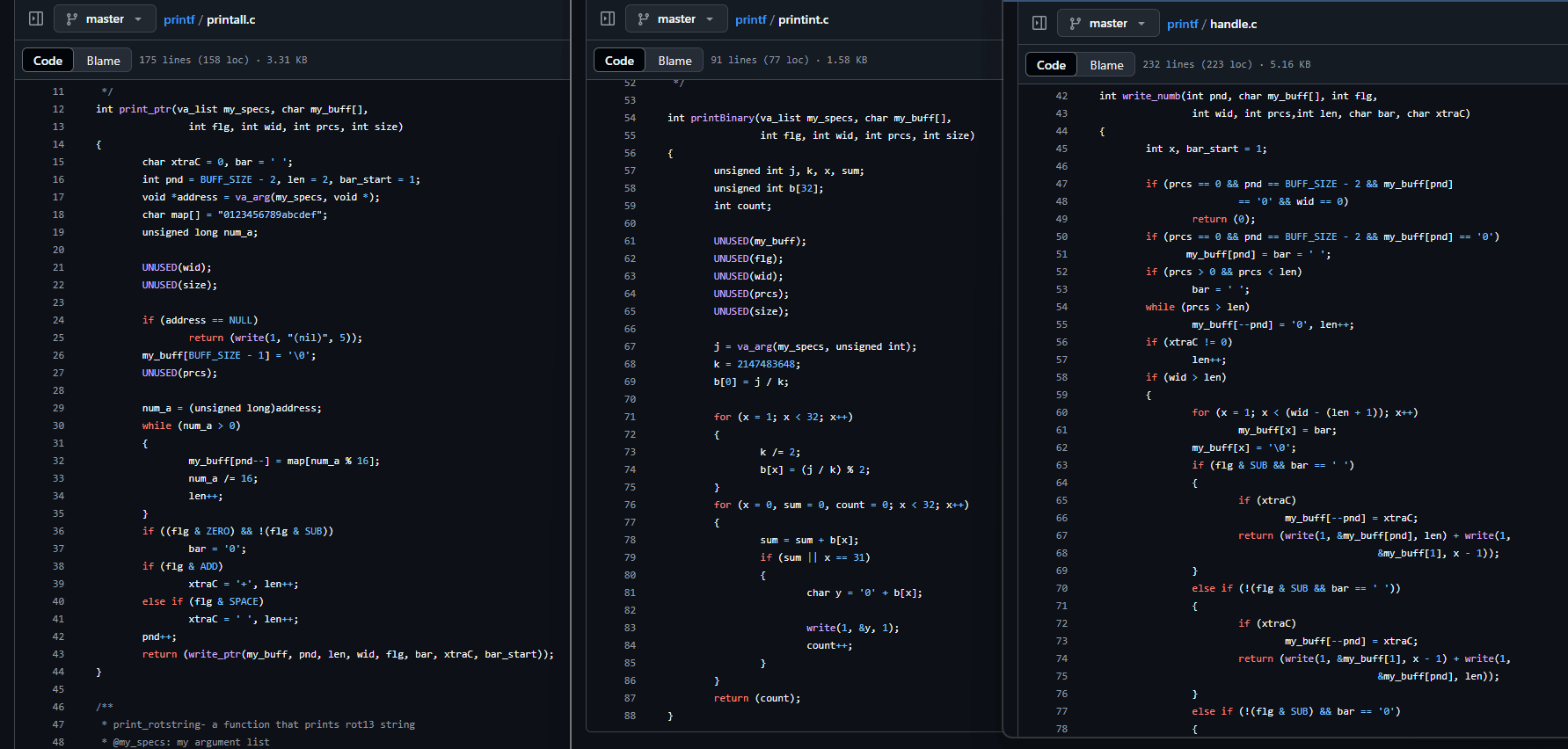Image resolution: width=1568 pixels, height=749 pixels.
Task: Click 'int printBinary(va_list my_specs' code line
Action: [809, 118]
